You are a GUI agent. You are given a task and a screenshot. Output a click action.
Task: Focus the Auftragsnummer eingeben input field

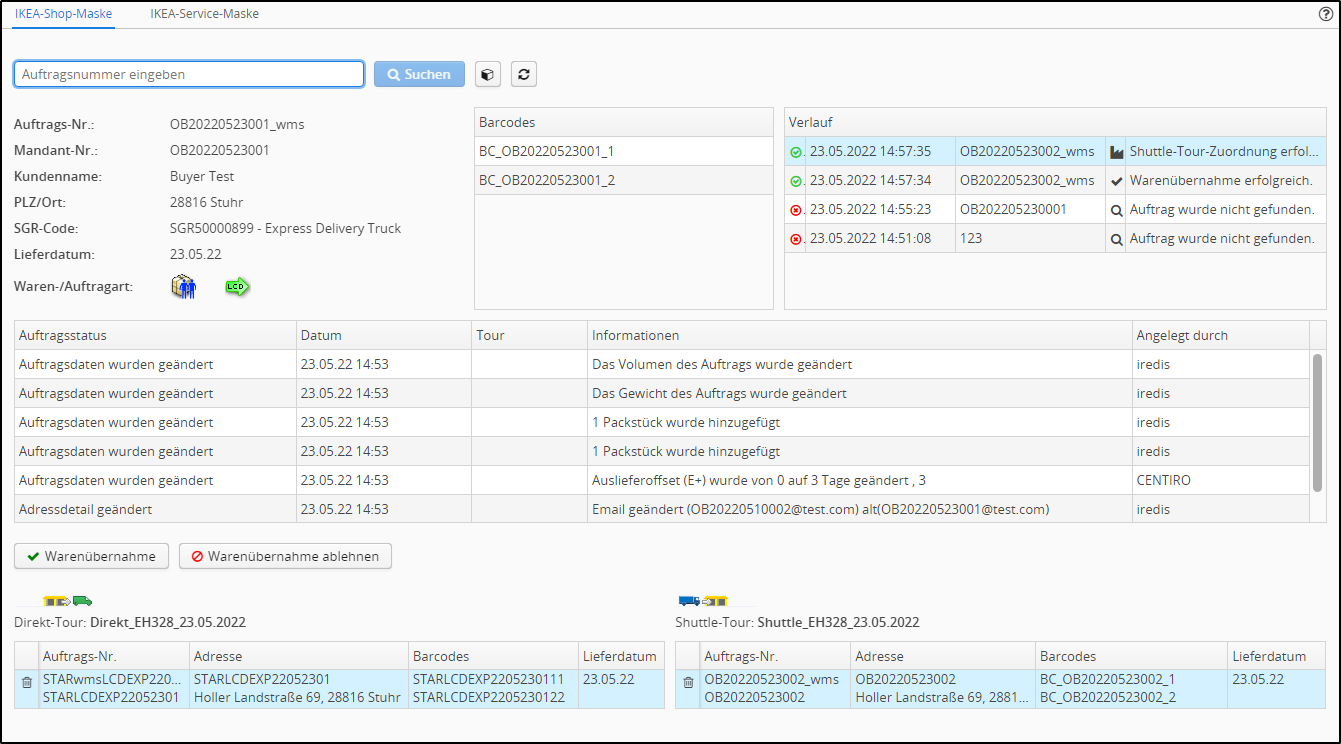tap(189, 74)
